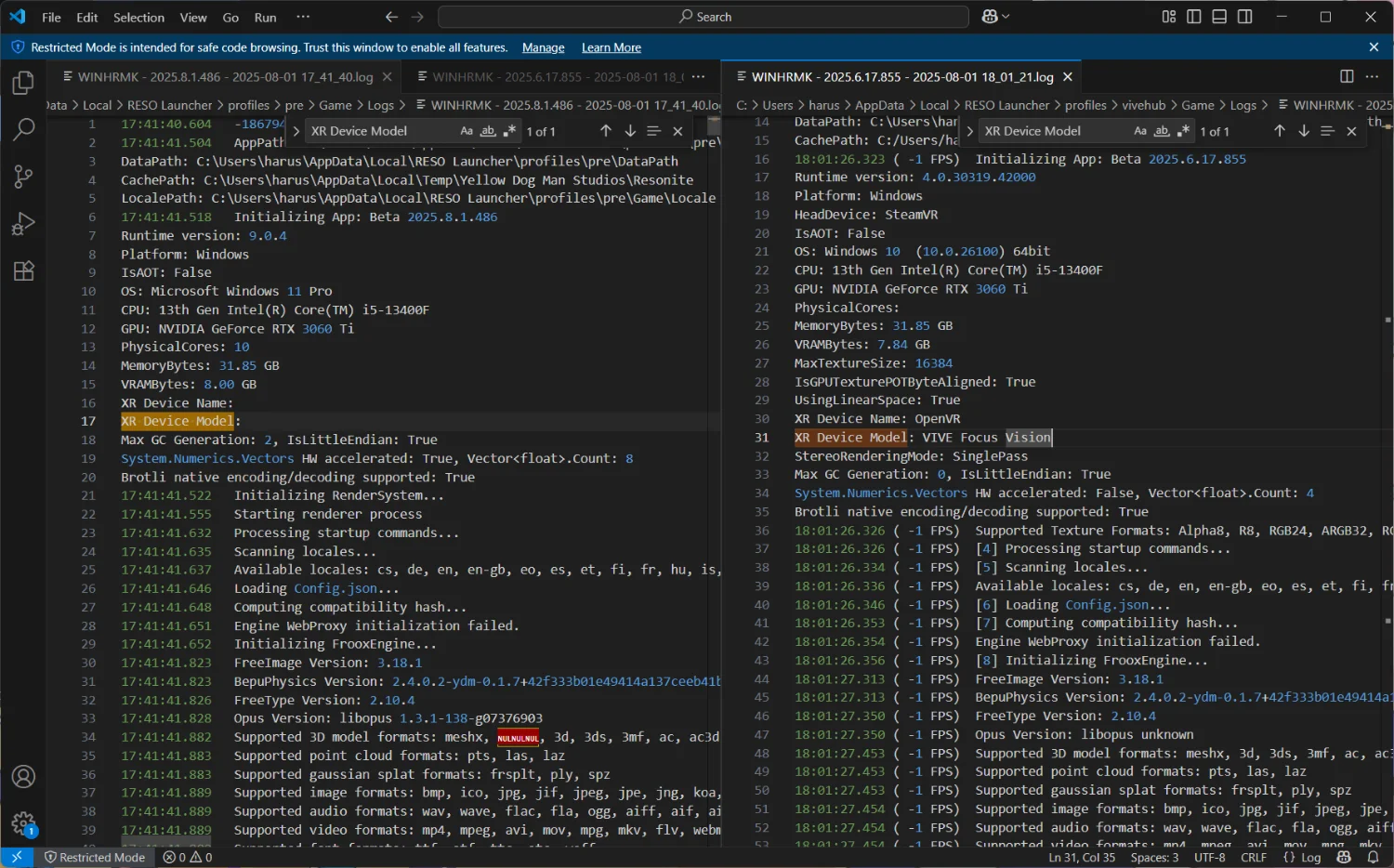Close the 2025.6.17.855 18_01_21.log tab
The height and width of the screenshot is (868, 1394).
(1068, 77)
